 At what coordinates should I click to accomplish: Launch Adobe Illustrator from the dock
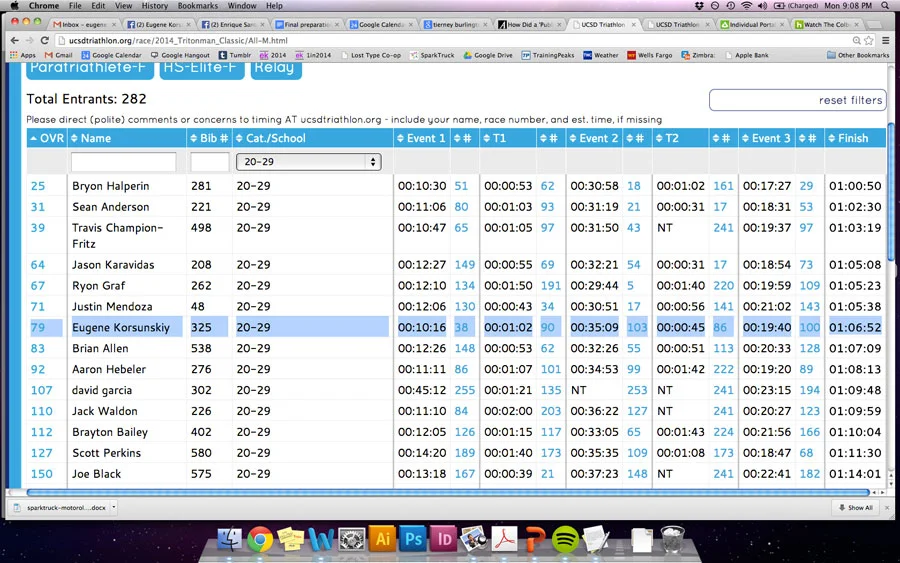(382, 539)
